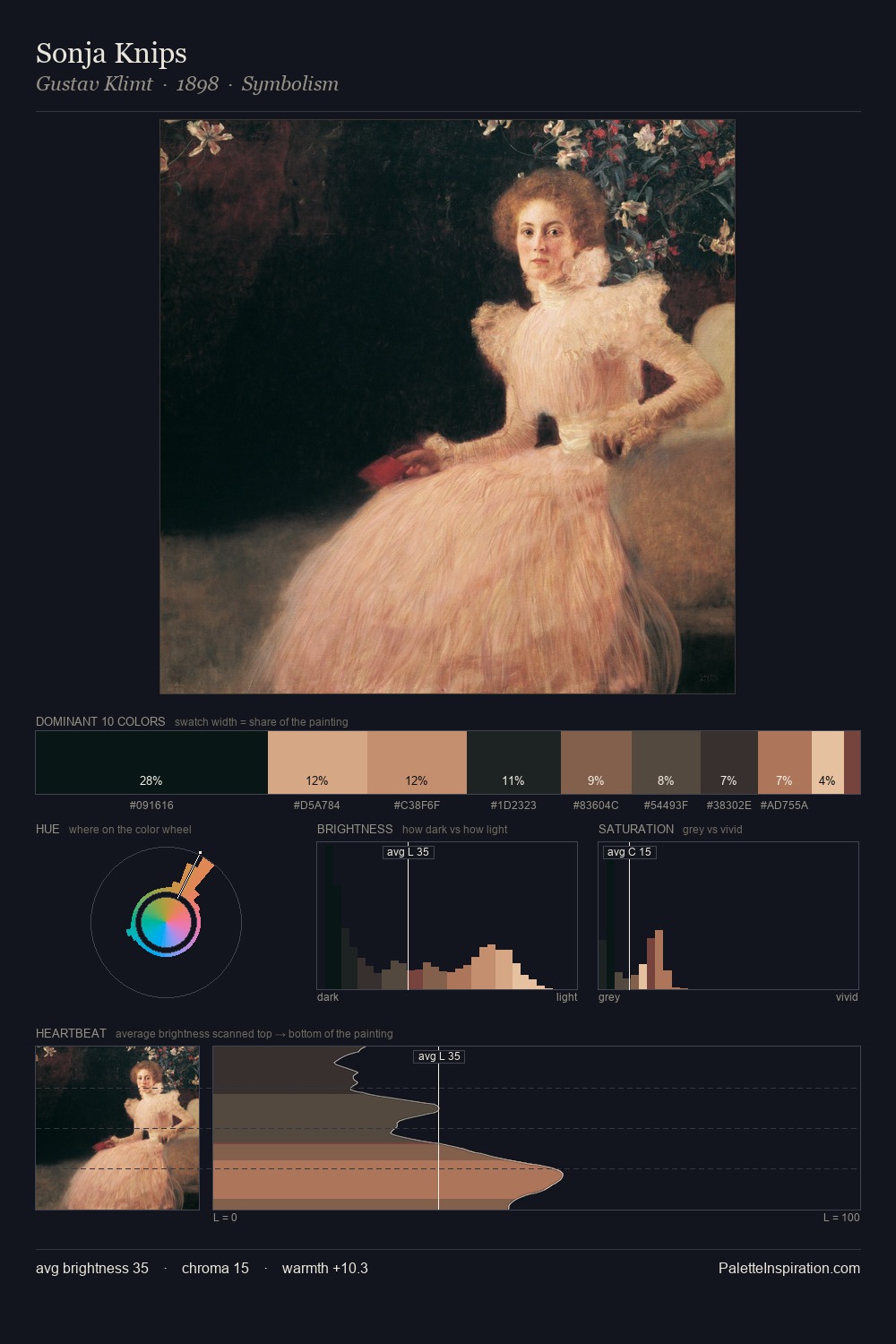
Task: Click the hex code '#54493F'
Action: pyautogui.click(x=666, y=806)
